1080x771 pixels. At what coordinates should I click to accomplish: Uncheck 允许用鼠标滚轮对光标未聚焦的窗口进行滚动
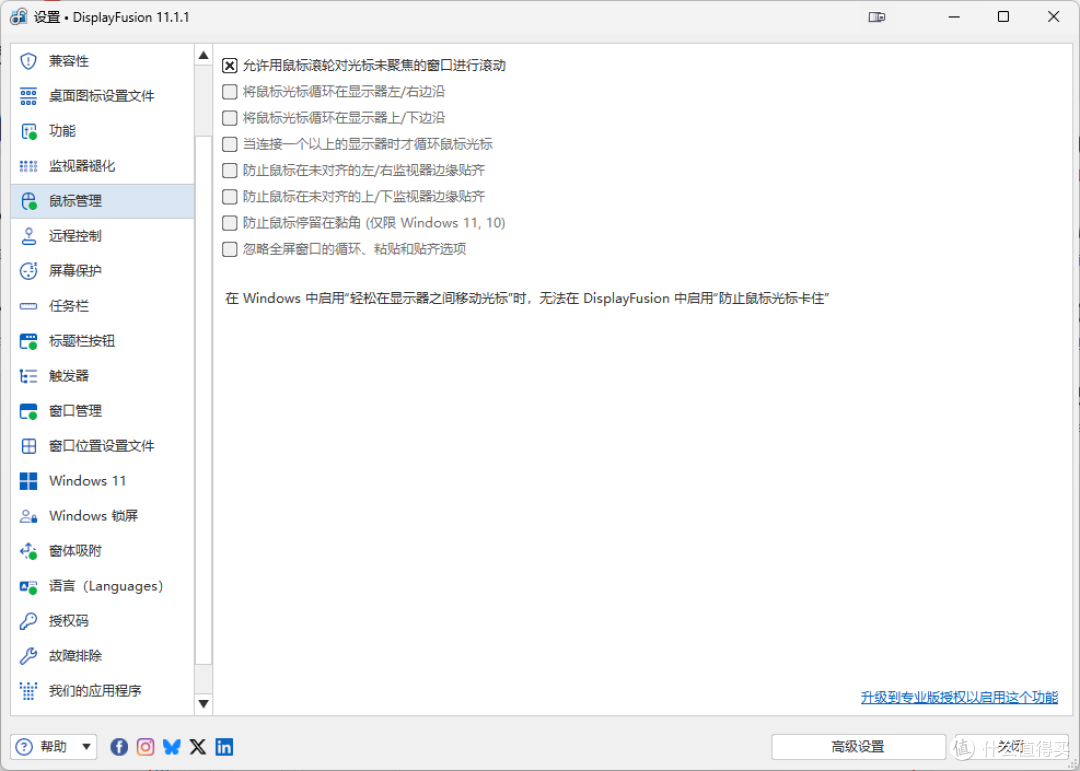point(230,65)
